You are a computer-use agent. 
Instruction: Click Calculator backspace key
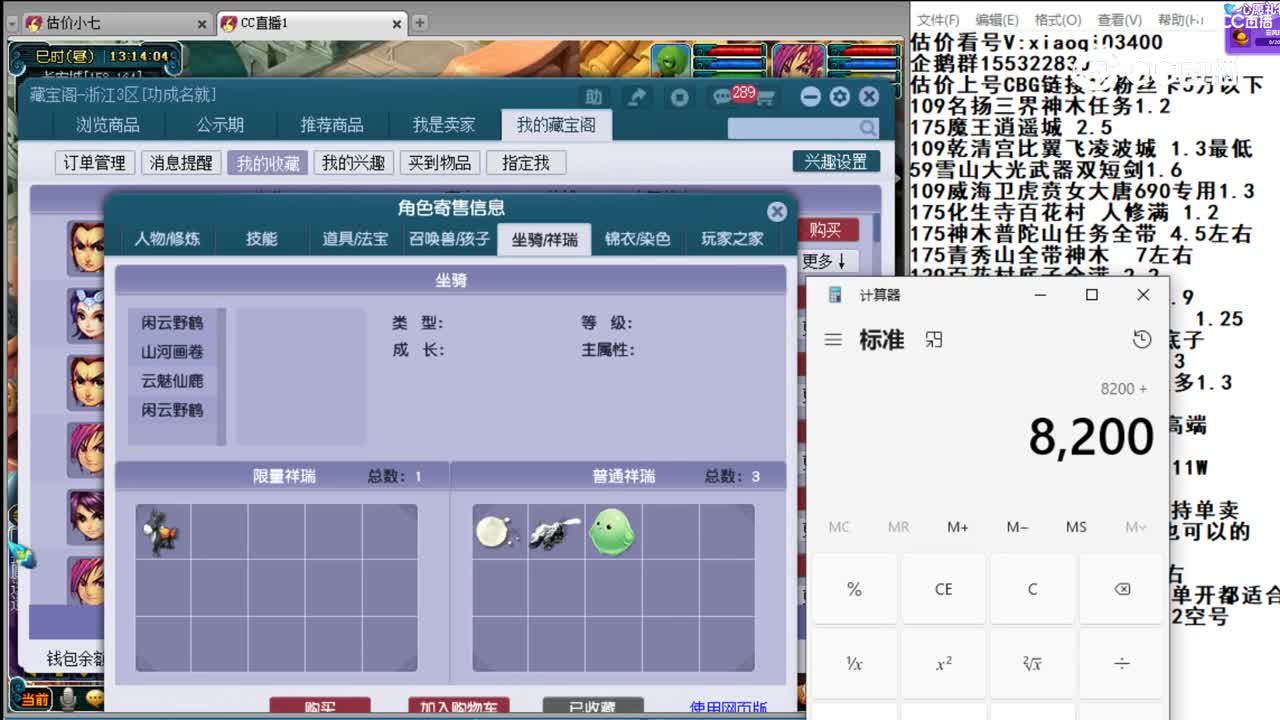tap(1122, 589)
